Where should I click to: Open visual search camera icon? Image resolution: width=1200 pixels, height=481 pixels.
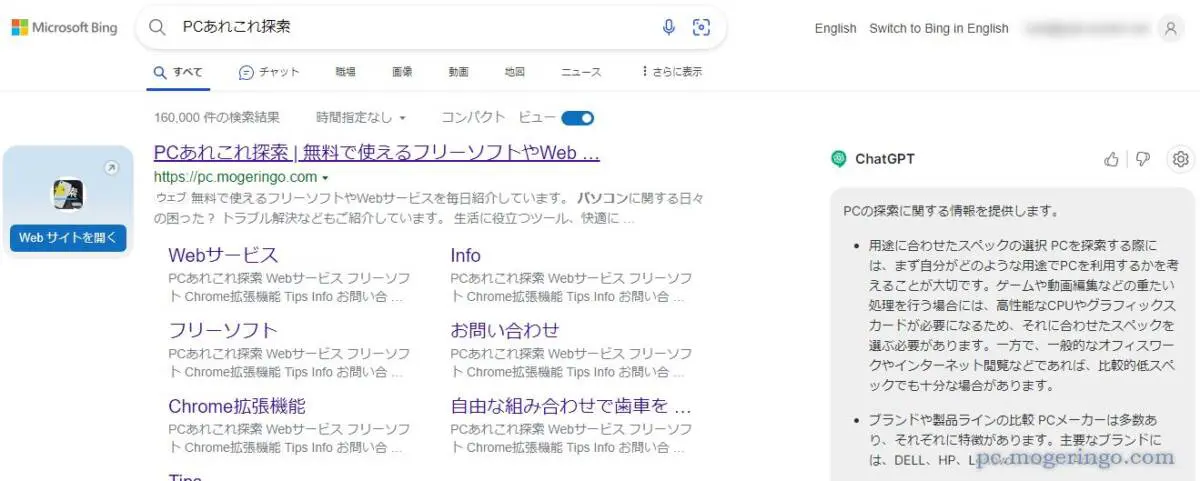701,28
